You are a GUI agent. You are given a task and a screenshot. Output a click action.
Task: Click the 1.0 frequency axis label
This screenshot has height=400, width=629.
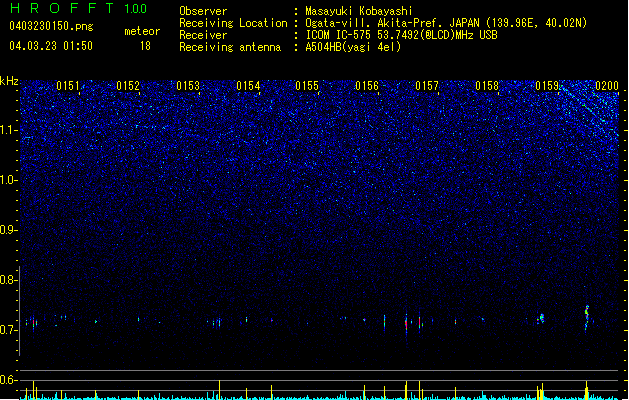tap(8, 180)
